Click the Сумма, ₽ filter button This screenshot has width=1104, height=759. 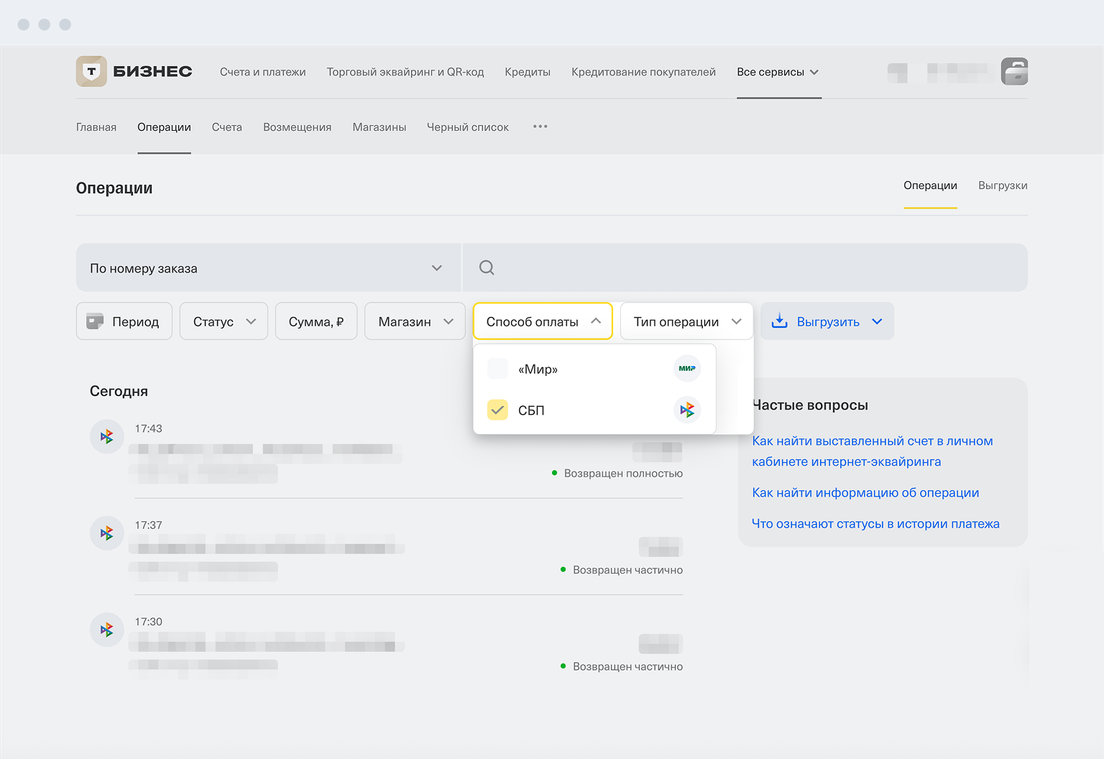(x=316, y=322)
